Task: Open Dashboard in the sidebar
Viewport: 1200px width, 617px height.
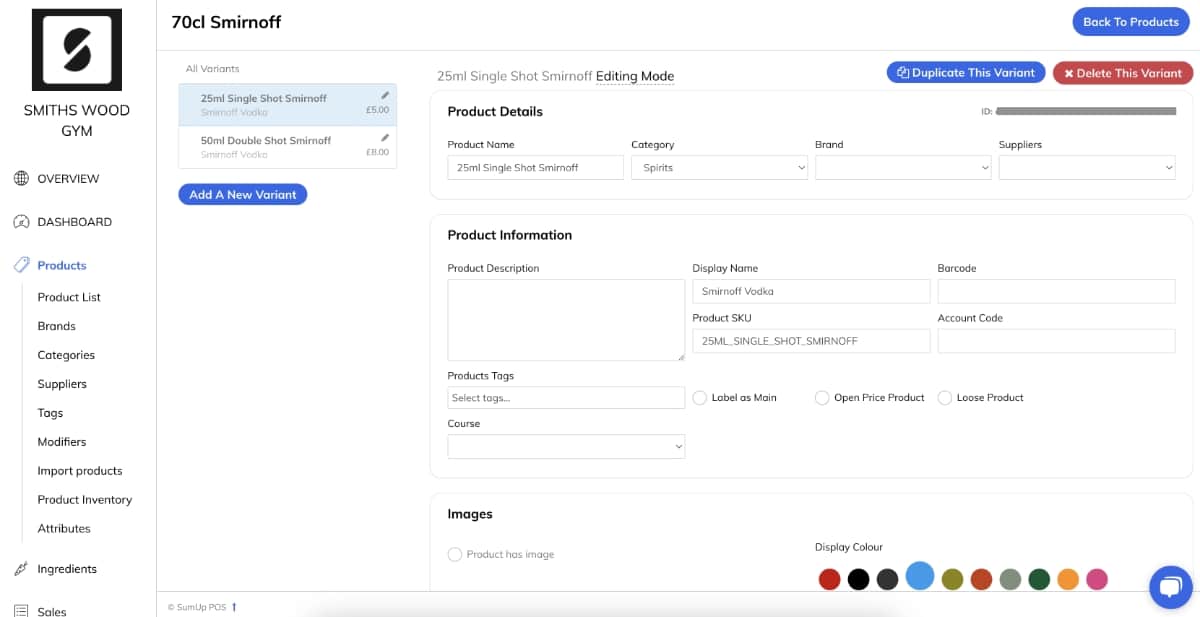Action: coord(74,222)
